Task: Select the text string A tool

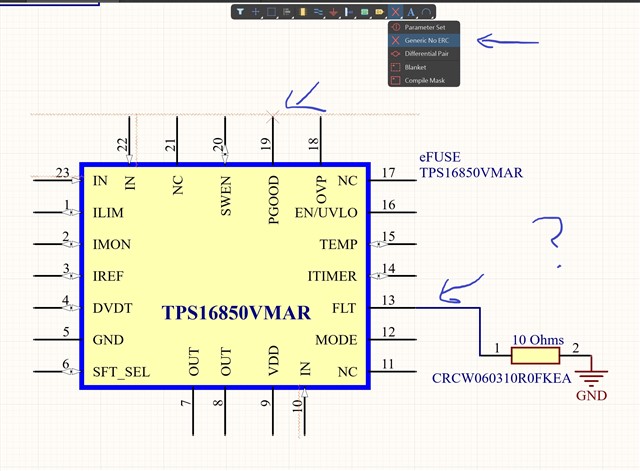Action: click(x=411, y=12)
